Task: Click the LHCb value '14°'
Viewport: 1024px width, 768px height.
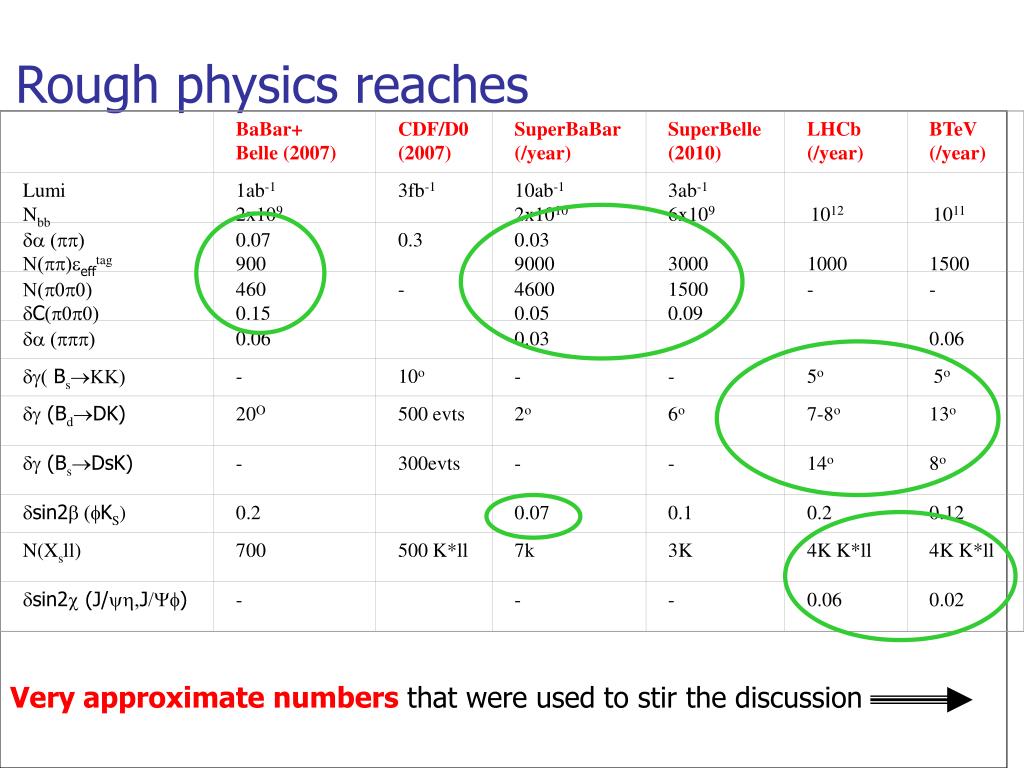Action: [x=820, y=464]
